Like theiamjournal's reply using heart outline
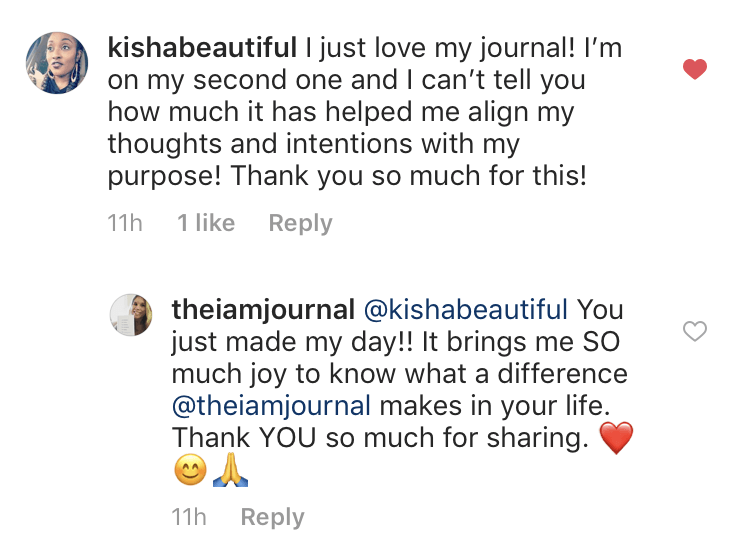Image resolution: width=749 pixels, height=543 pixels. point(694,331)
